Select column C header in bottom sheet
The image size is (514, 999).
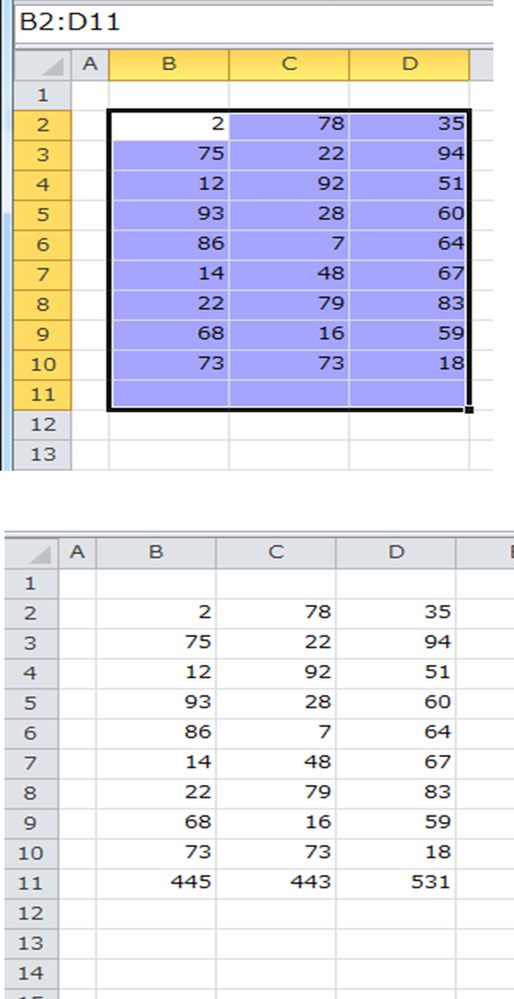(276, 552)
